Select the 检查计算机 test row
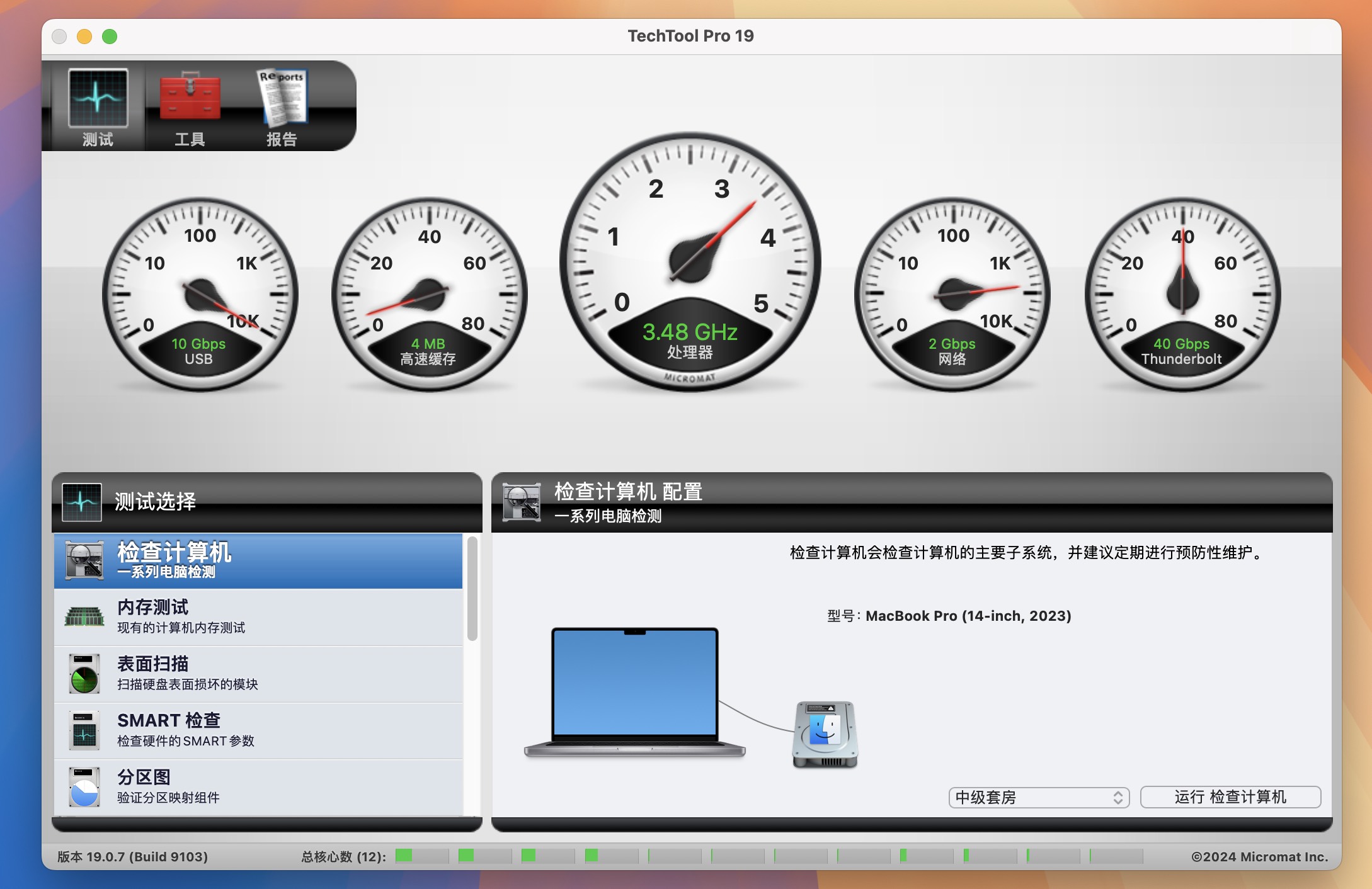Viewport: 1372px width, 889px height. tap(258, 560)
